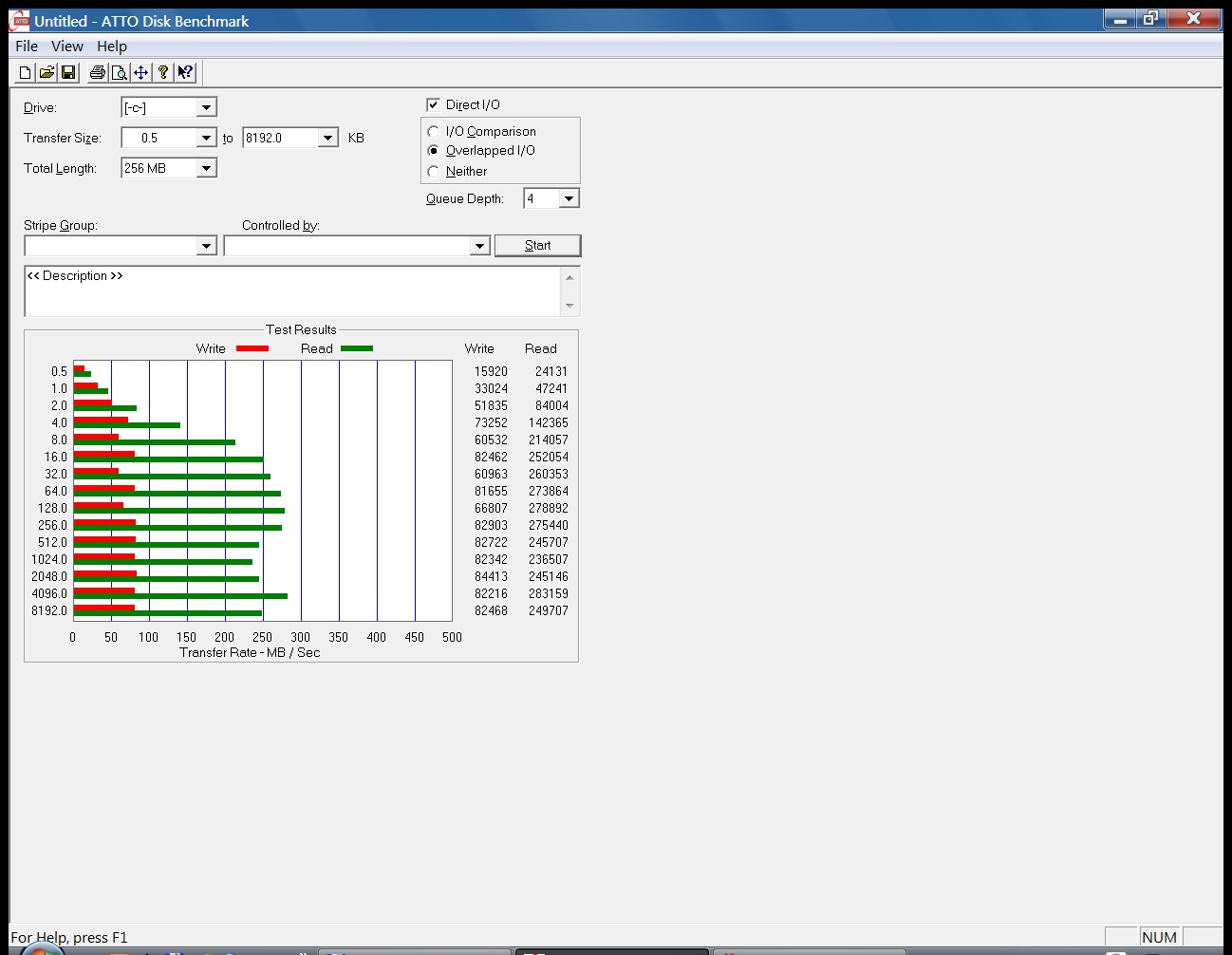Click the 8192.0 transfer size row label
The width and height of the screenshot is (1232, 955).
[49, 610]
